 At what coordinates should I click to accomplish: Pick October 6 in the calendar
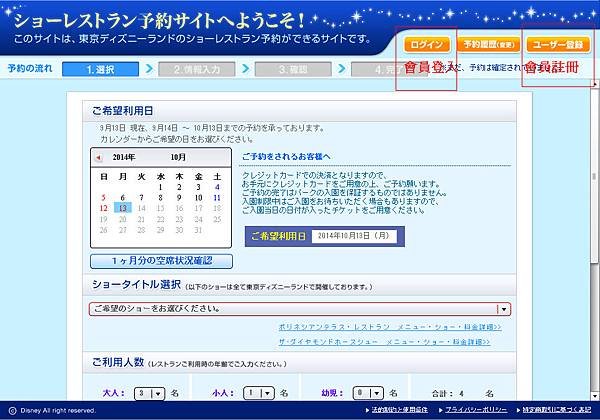pos(122,198)
